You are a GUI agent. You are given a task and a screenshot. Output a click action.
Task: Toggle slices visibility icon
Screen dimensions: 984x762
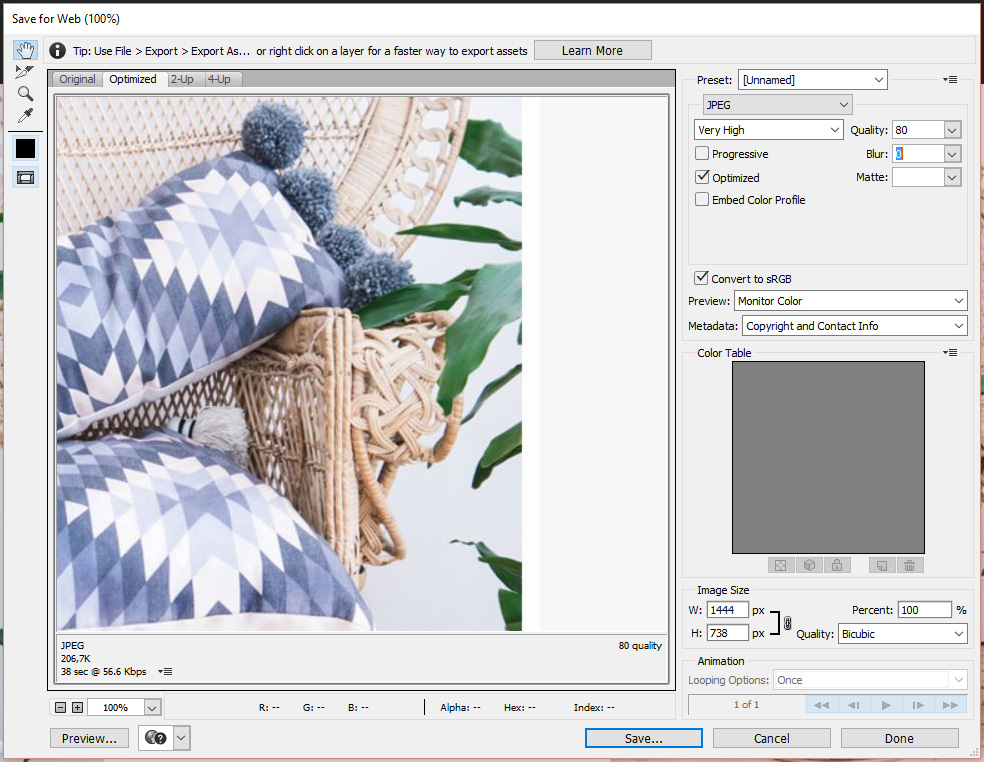click(25, 177)
